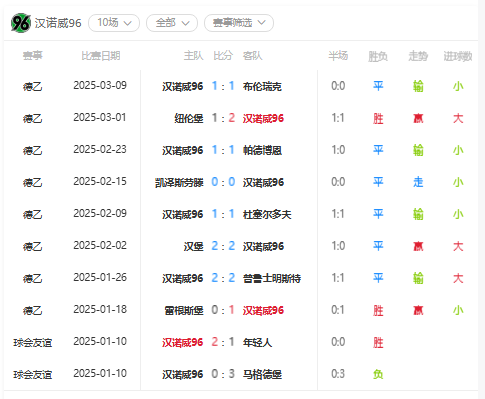Open the 汉堡 home team link
Screen dimensions: 485x399
click(x=193, y=246)
